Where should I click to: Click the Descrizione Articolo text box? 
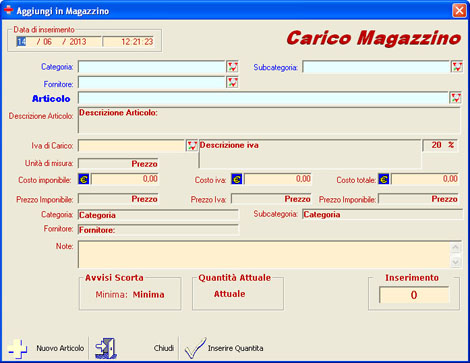pos(269,120)
